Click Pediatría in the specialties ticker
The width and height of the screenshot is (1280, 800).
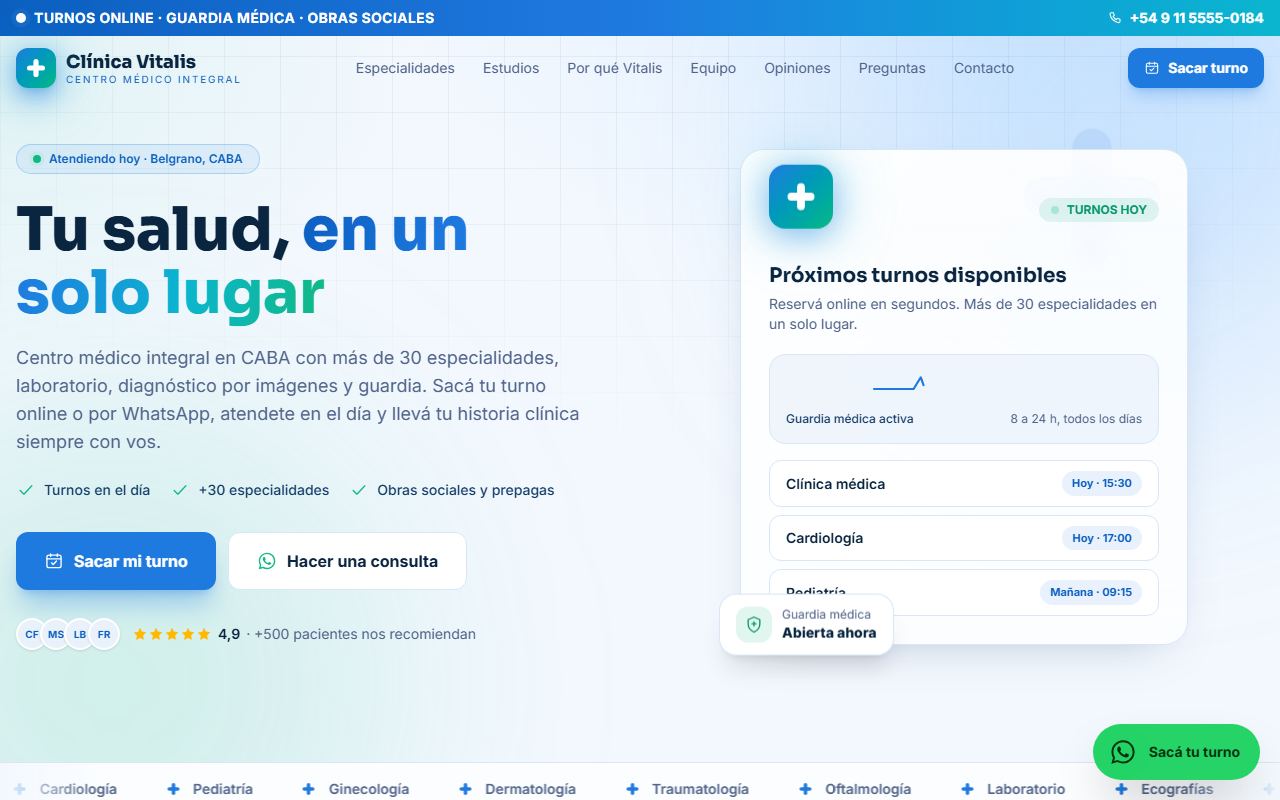click(223, 789)
